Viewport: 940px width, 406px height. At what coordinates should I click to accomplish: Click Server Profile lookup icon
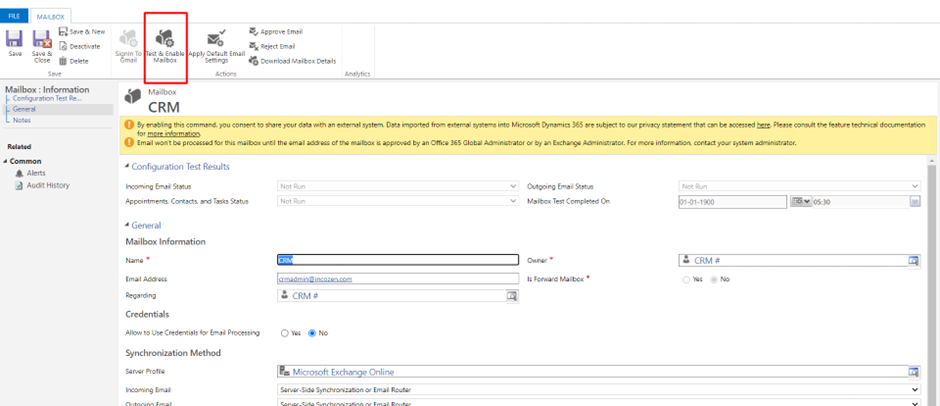pos(913,372)
